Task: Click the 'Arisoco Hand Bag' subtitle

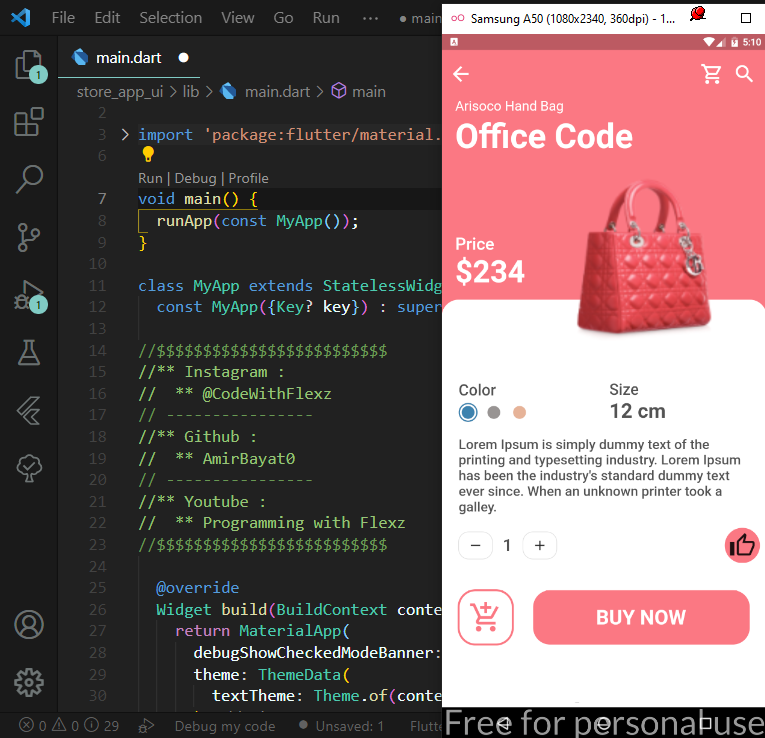Action: tap(509, 106)
